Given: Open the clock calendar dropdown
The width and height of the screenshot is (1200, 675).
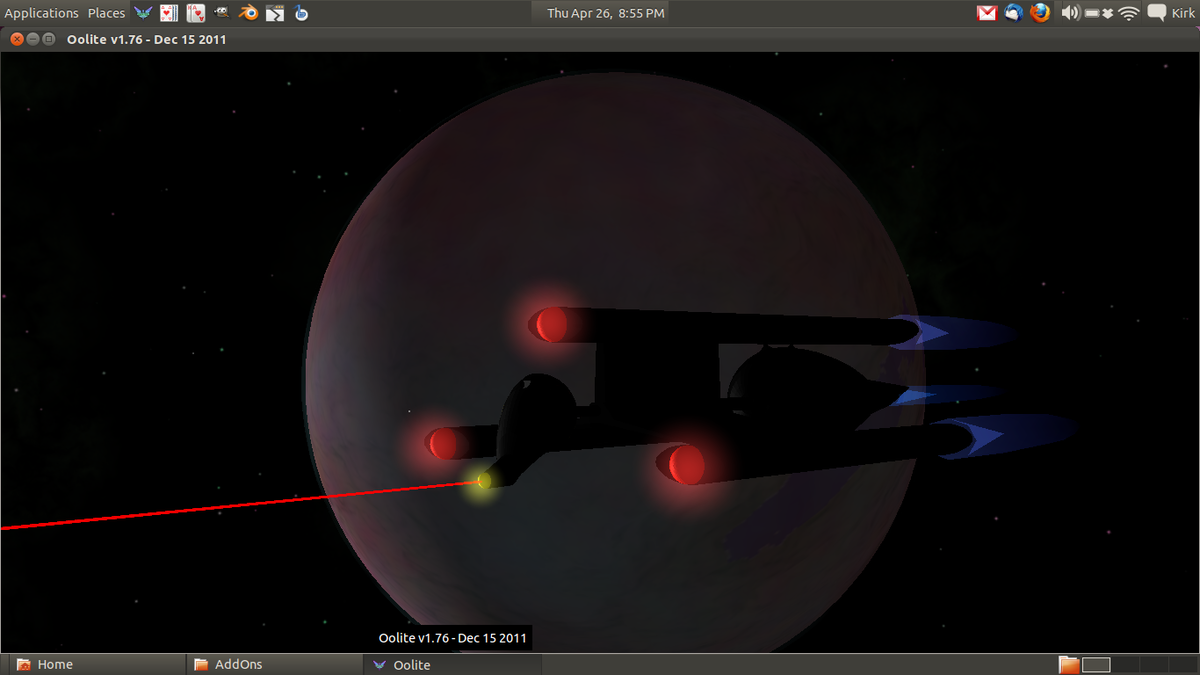Looking at the screenshot, I should tap(605, 13).
